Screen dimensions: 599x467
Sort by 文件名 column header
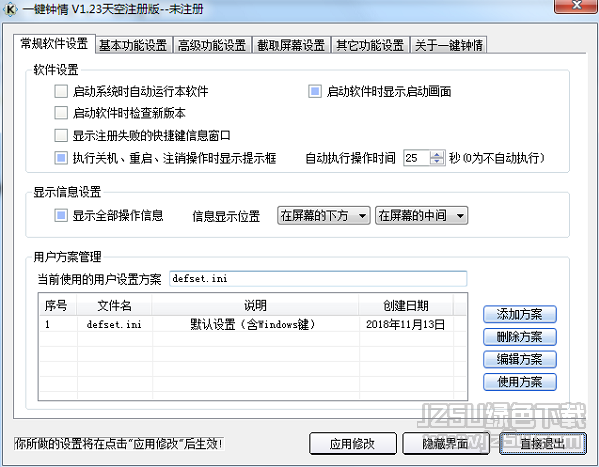click(x=114, y=305)
